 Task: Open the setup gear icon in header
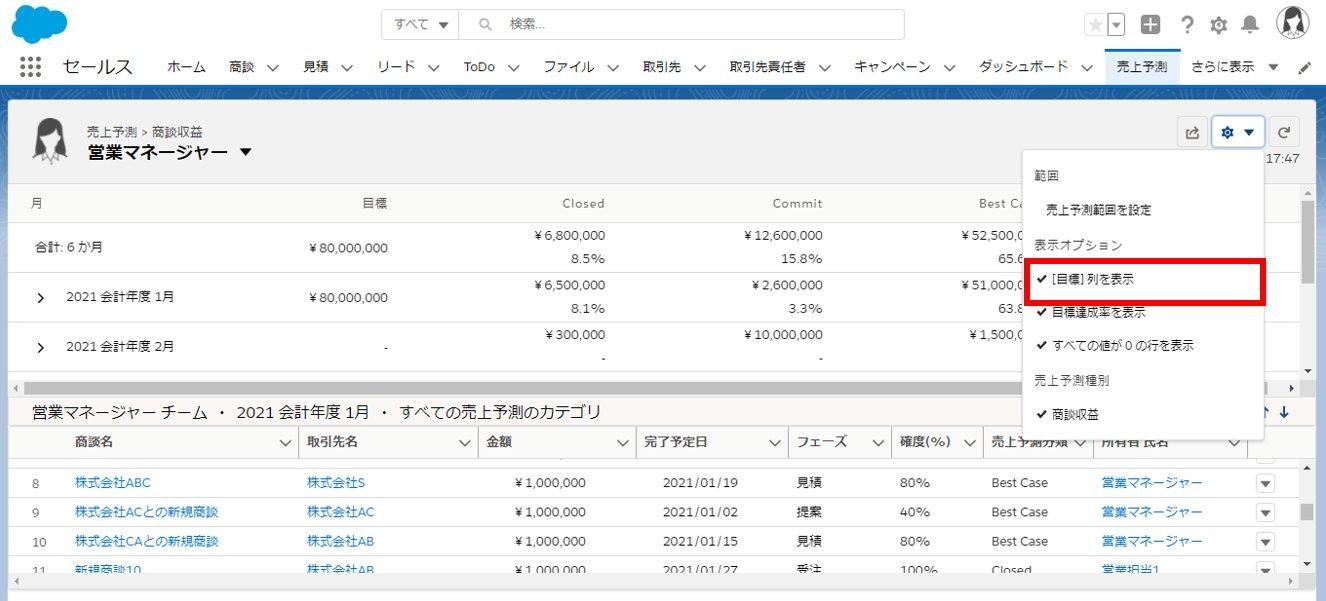tap(1218, 24)
